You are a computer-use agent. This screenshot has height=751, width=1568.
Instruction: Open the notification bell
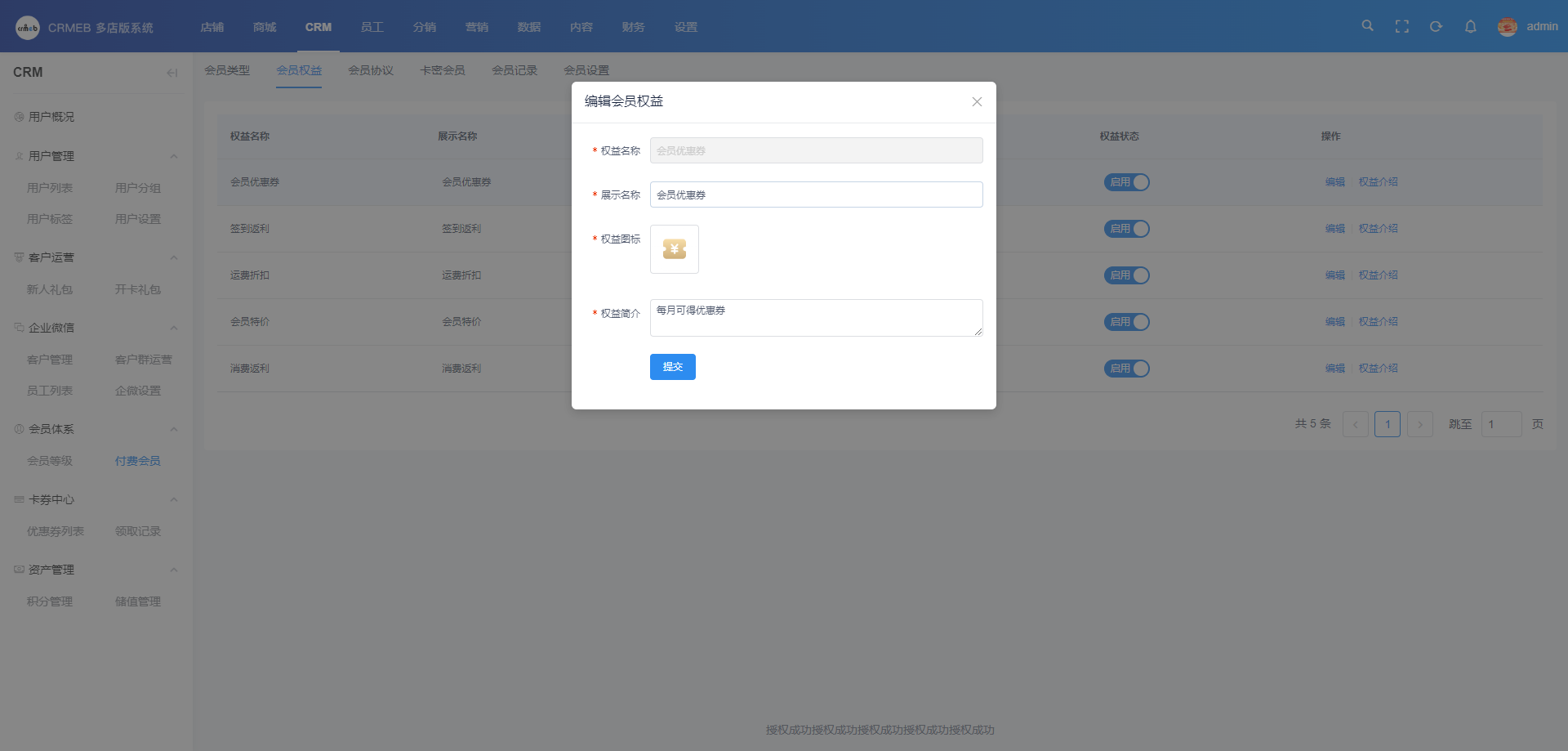coord(1470,27)
